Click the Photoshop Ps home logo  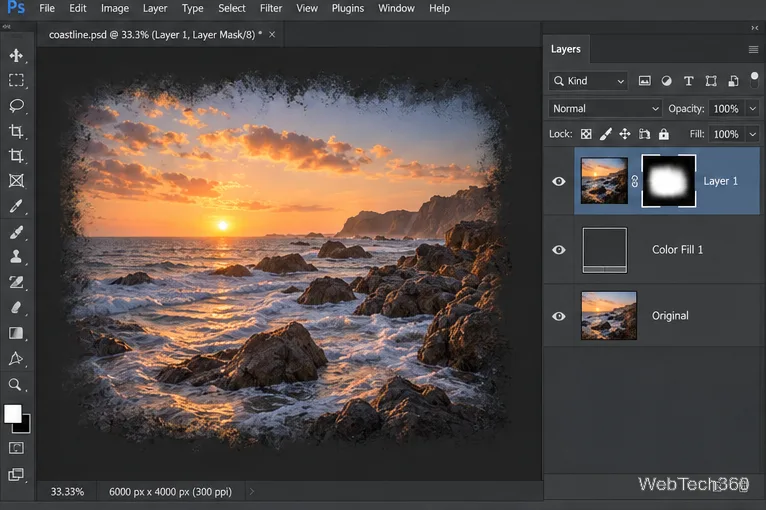[x=16, y=8]
